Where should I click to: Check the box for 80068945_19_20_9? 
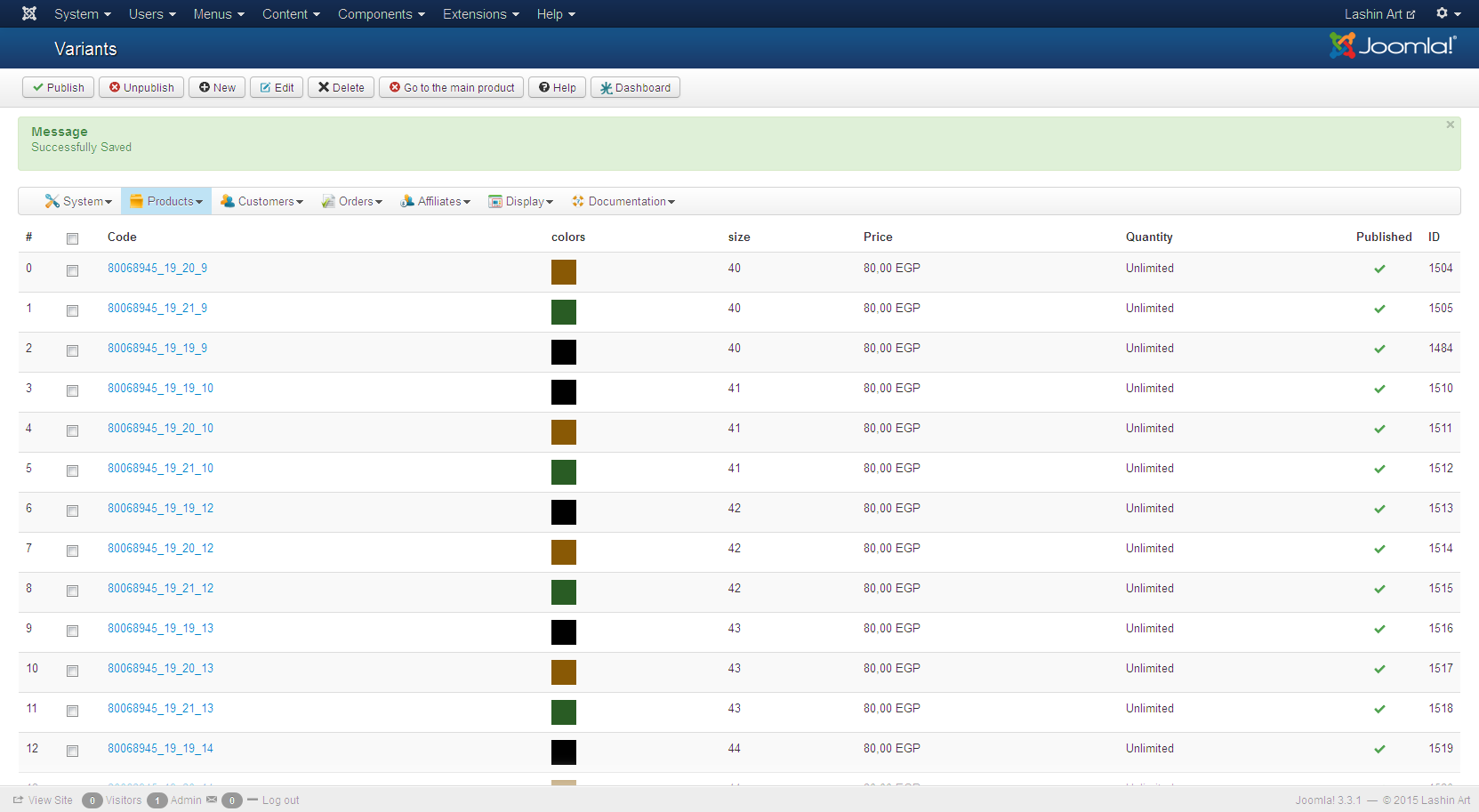tap(72, 270)
